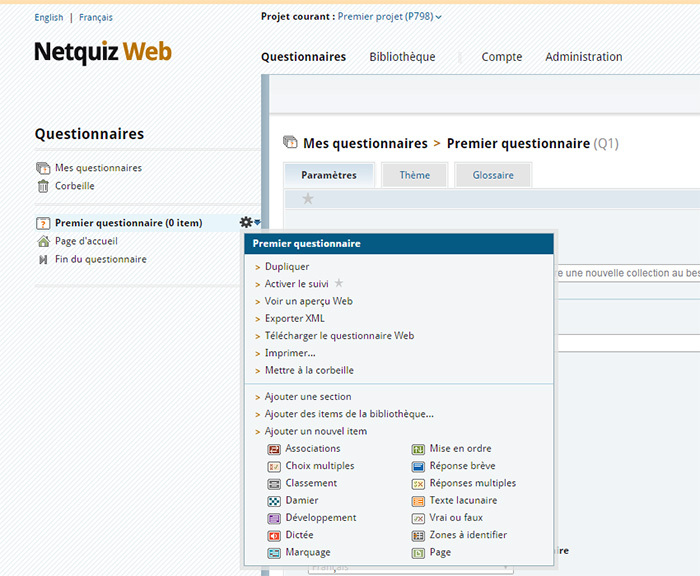700x576 pixels.
Task: Select Ajouter un nouvel item
Action: 316,431
